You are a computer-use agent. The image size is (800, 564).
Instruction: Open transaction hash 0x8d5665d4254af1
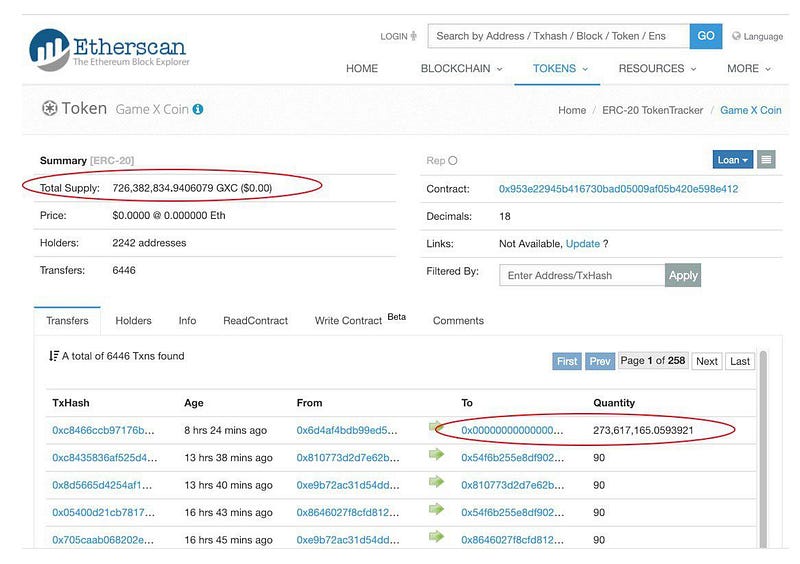[102, 485]
